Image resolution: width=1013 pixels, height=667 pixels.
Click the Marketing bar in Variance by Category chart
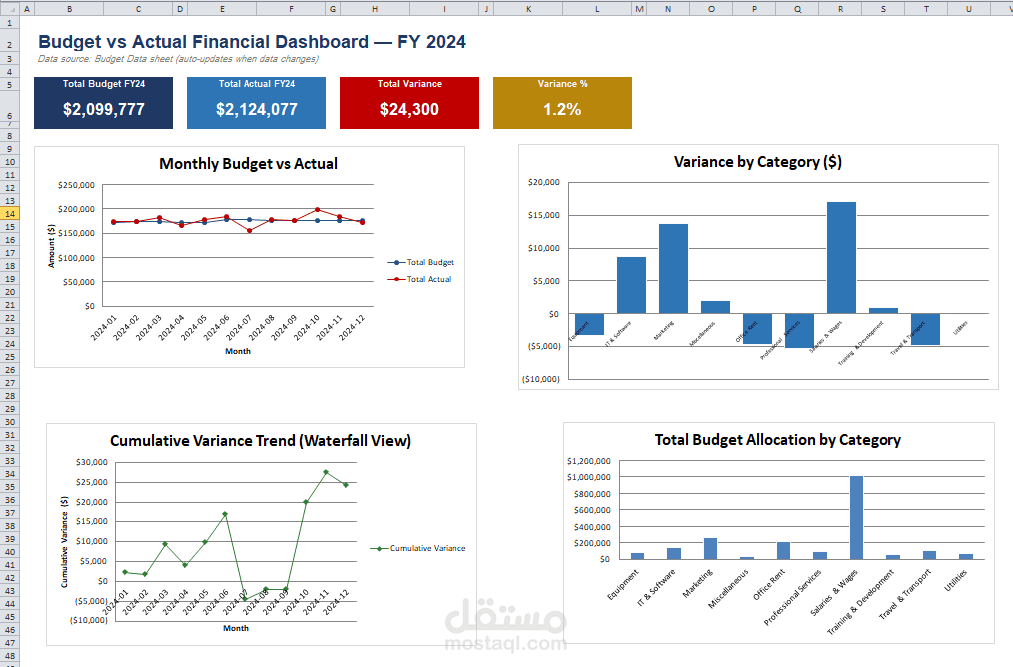point(673,268)
